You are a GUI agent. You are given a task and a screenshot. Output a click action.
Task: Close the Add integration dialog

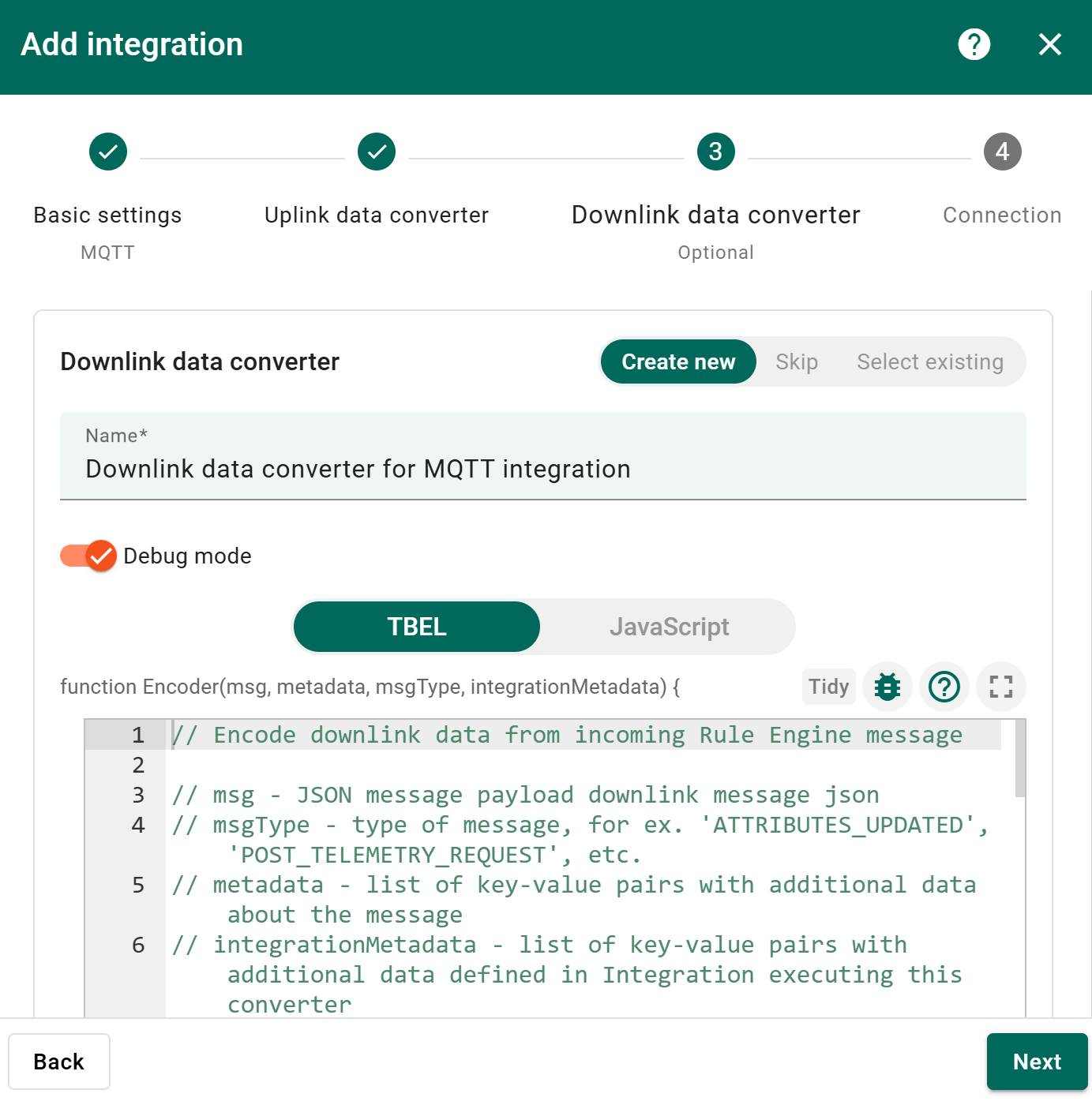pyautogui.click(x=1049, y=44)
